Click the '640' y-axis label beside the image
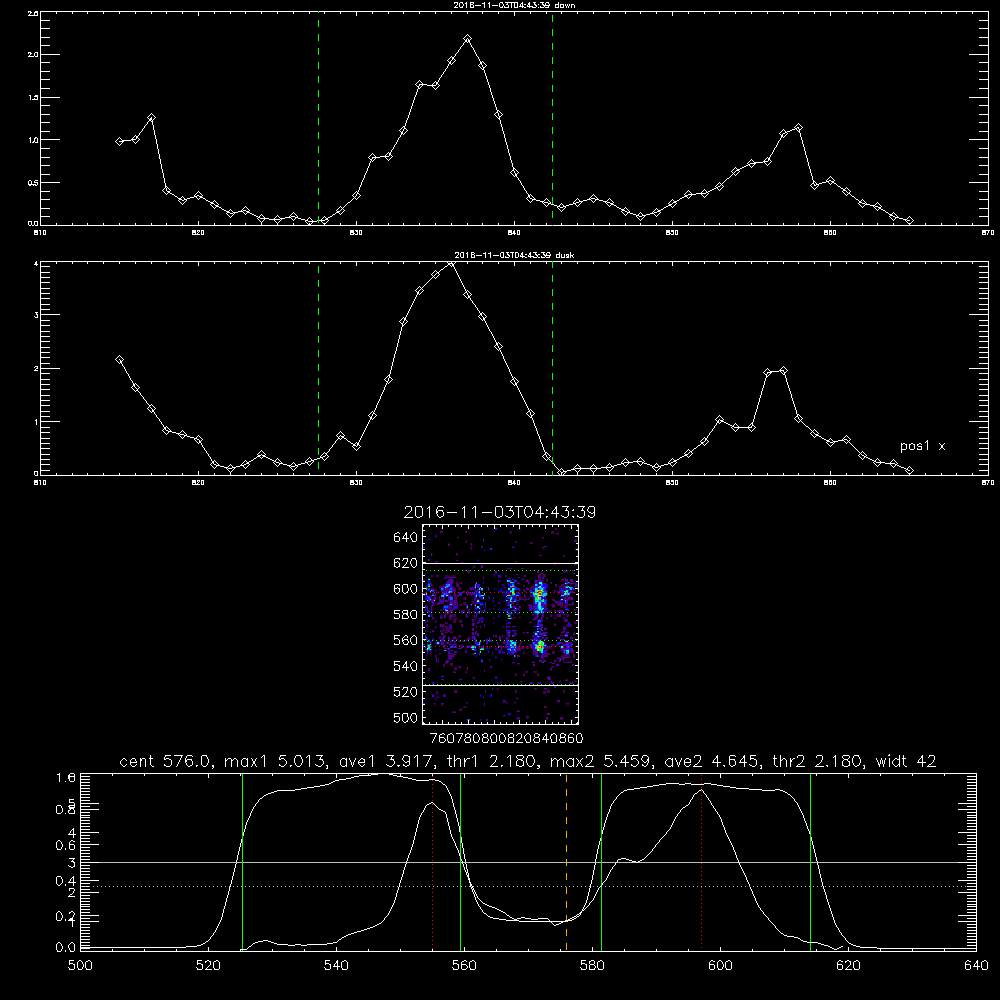The width and height of the screenshot is (1000, 1000). click(406, 538)
